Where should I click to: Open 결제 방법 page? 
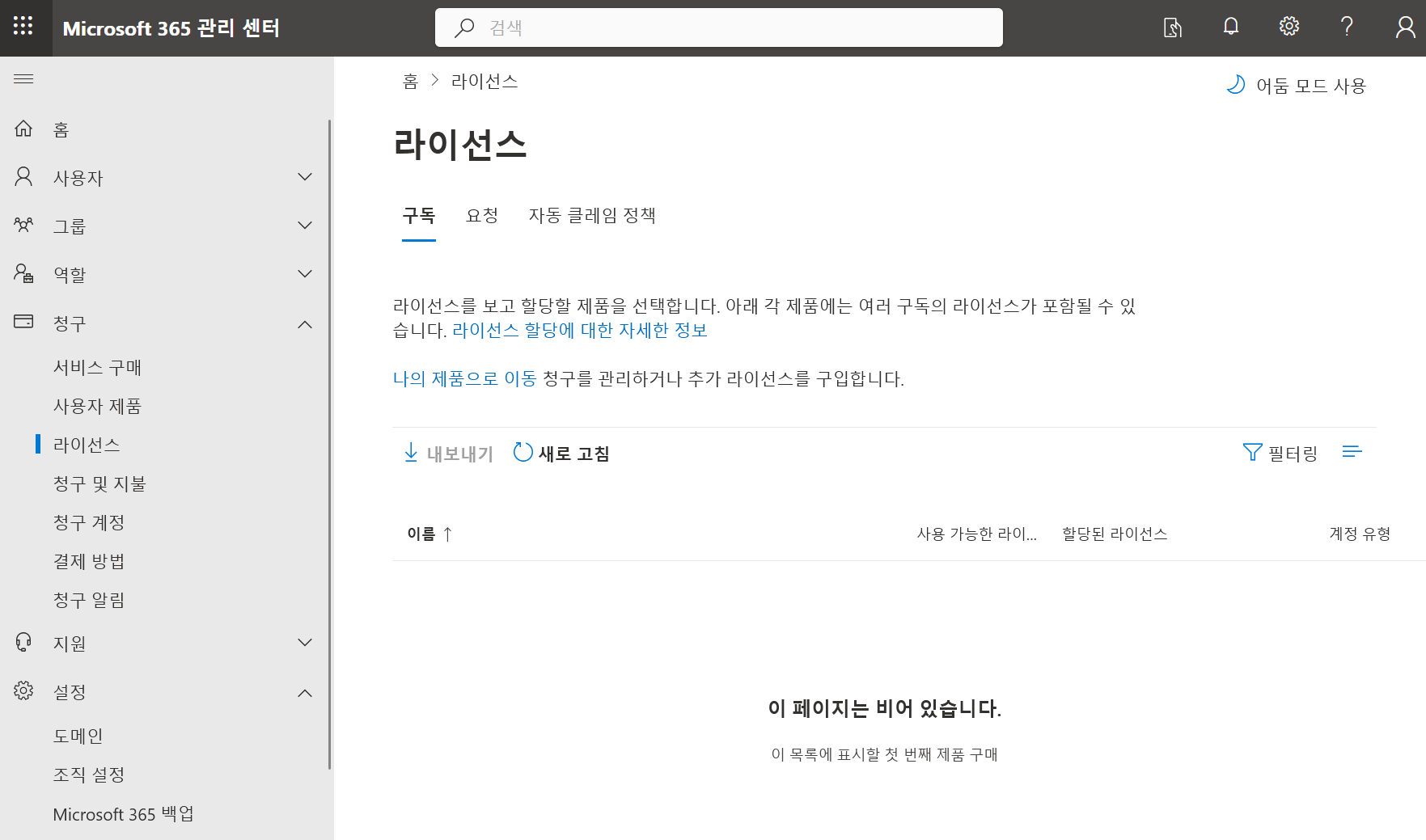click(89, 561)
